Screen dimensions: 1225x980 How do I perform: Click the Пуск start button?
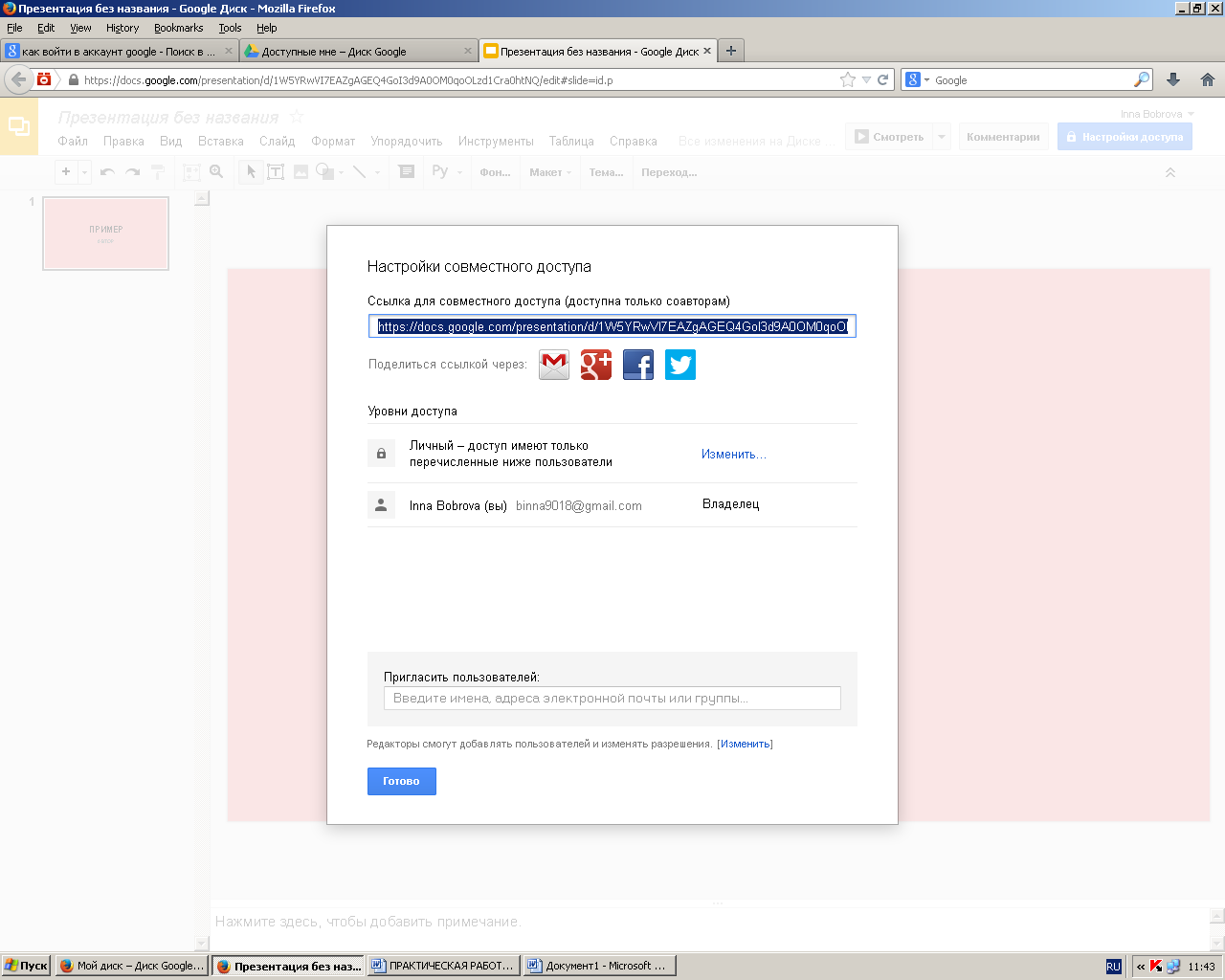(26, 966)
